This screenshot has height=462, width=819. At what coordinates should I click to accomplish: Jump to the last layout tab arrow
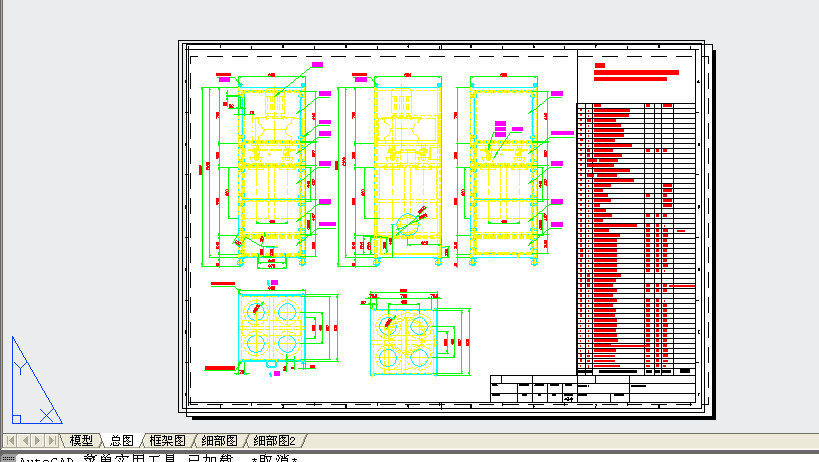(x=52, y=441)
